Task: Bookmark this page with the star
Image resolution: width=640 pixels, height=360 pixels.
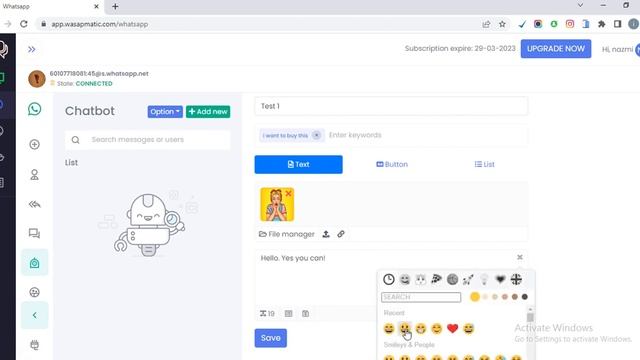Action: [x=502, y=24]
